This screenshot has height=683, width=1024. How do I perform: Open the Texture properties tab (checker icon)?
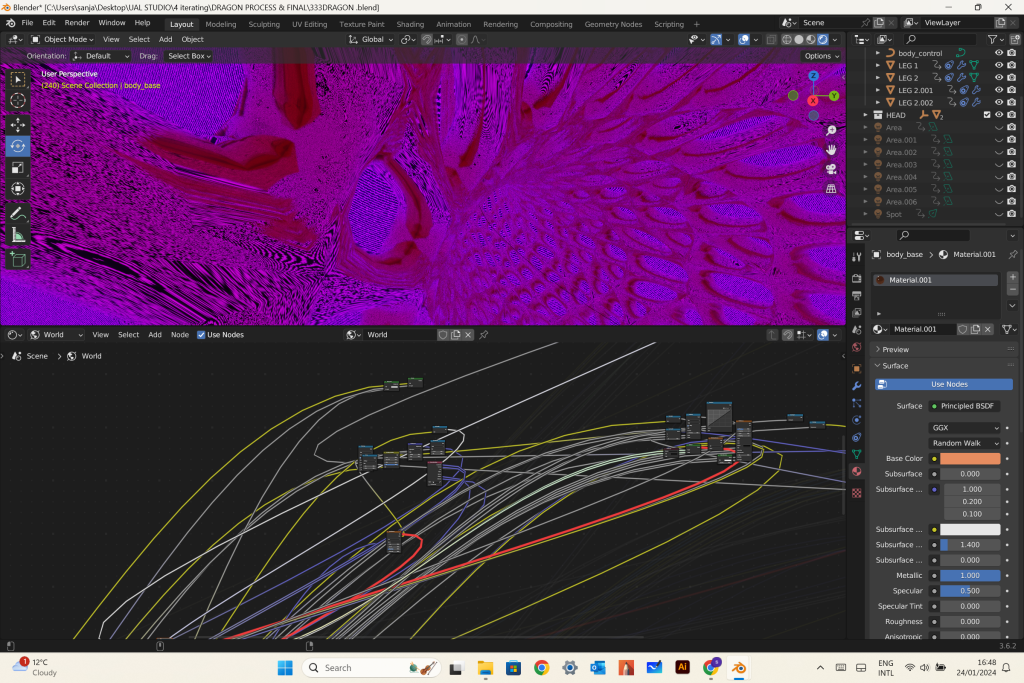pyautogui.click(x=857, y=493)
